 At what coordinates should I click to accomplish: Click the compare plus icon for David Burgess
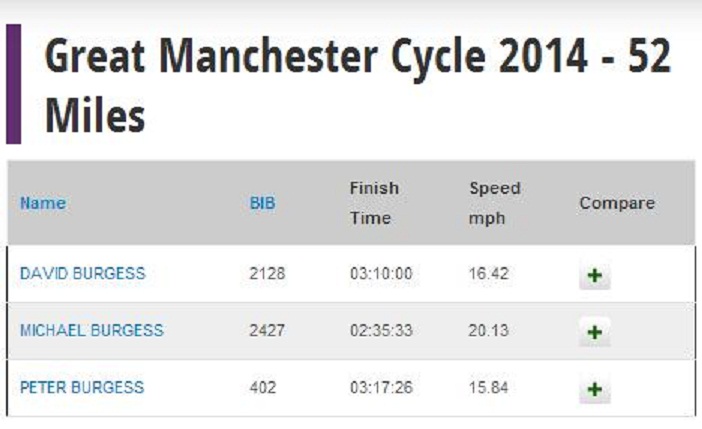click(x=594, y=276)
